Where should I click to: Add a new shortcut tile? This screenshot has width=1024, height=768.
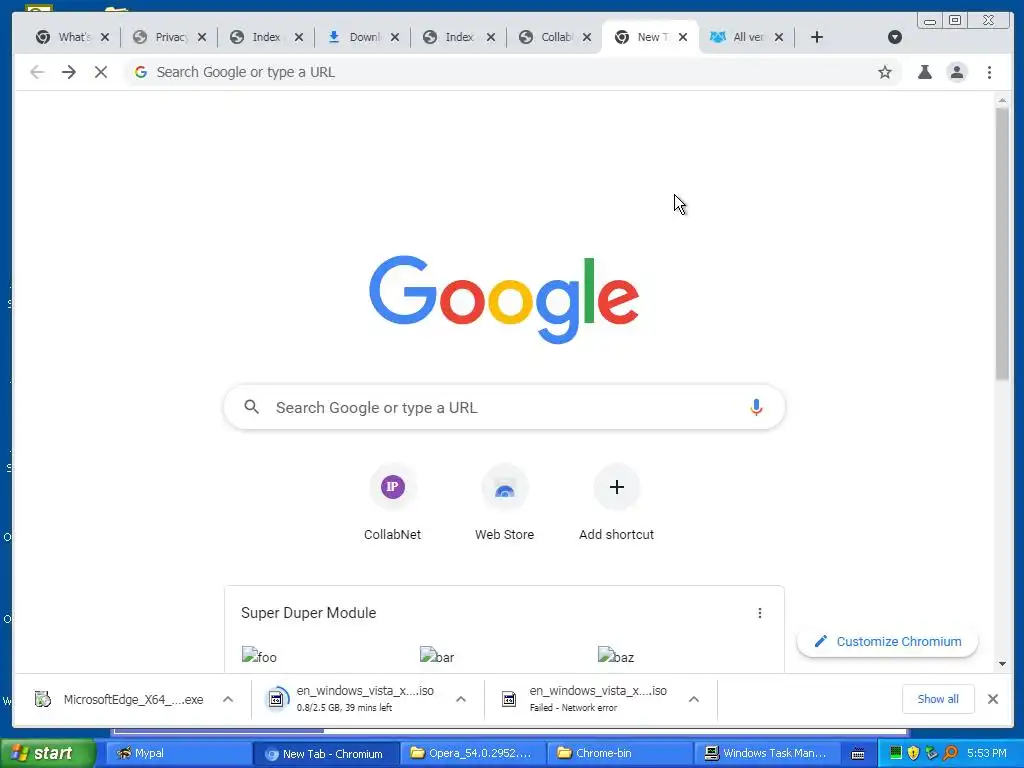click(x=616, y=504)
